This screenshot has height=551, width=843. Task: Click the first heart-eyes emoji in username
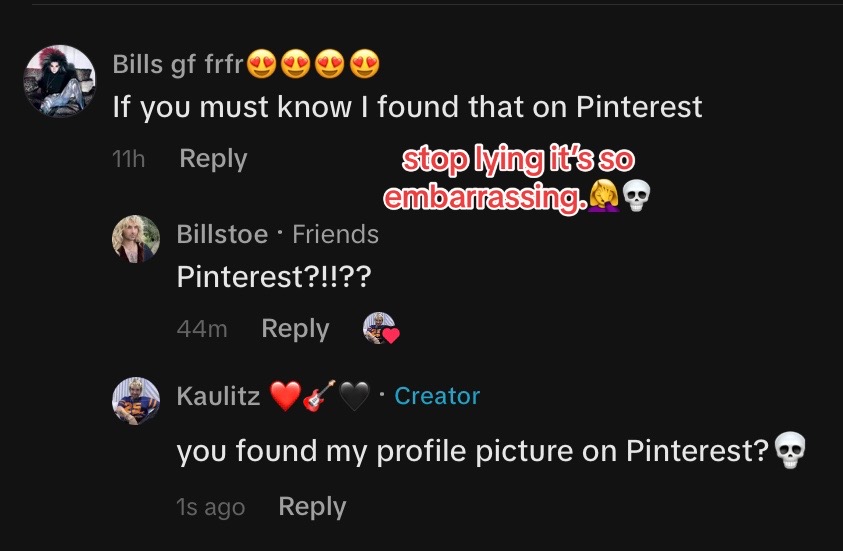tap(262, 64)
